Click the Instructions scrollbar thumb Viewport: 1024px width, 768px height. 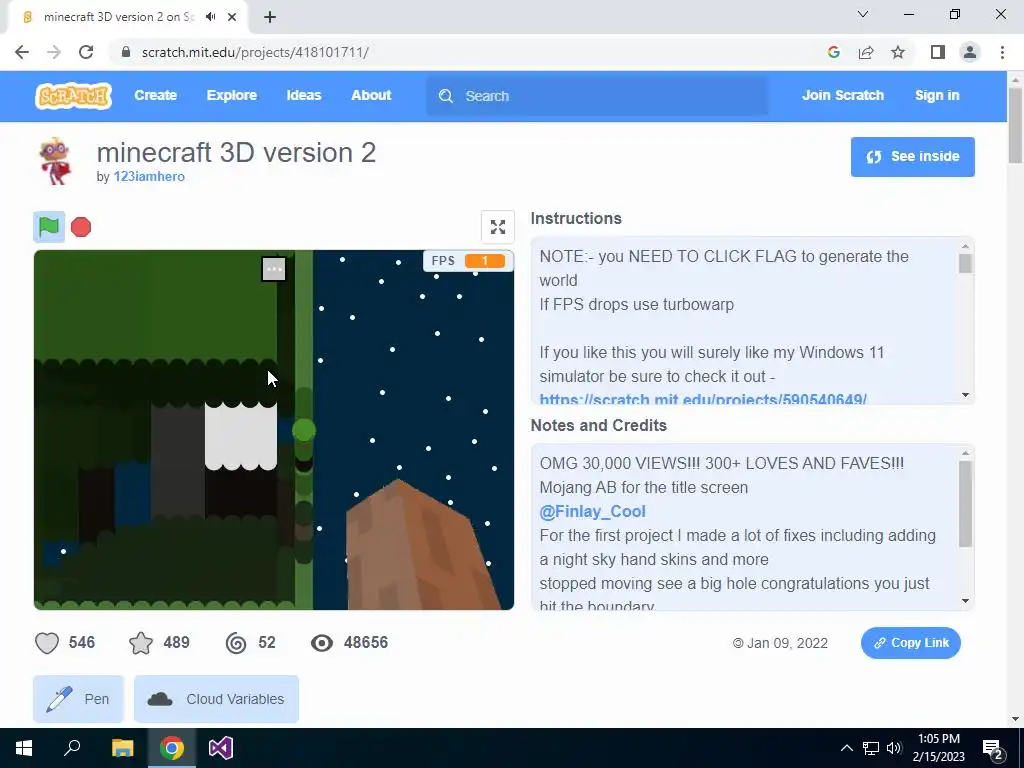click(965, 264)
